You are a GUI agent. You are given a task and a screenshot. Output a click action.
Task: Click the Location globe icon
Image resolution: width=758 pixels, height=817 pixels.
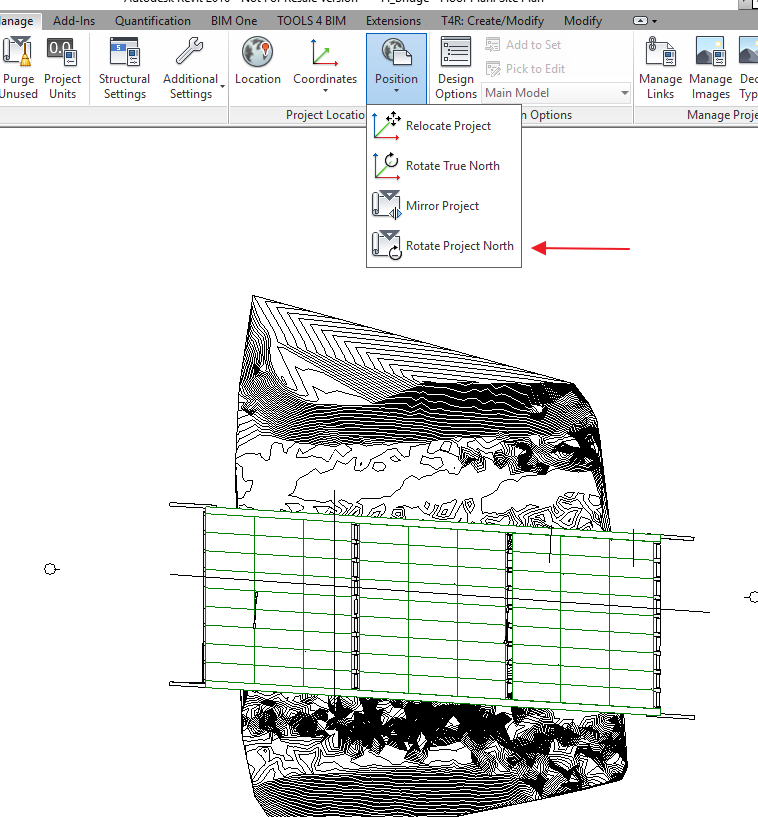pos(257,52)
